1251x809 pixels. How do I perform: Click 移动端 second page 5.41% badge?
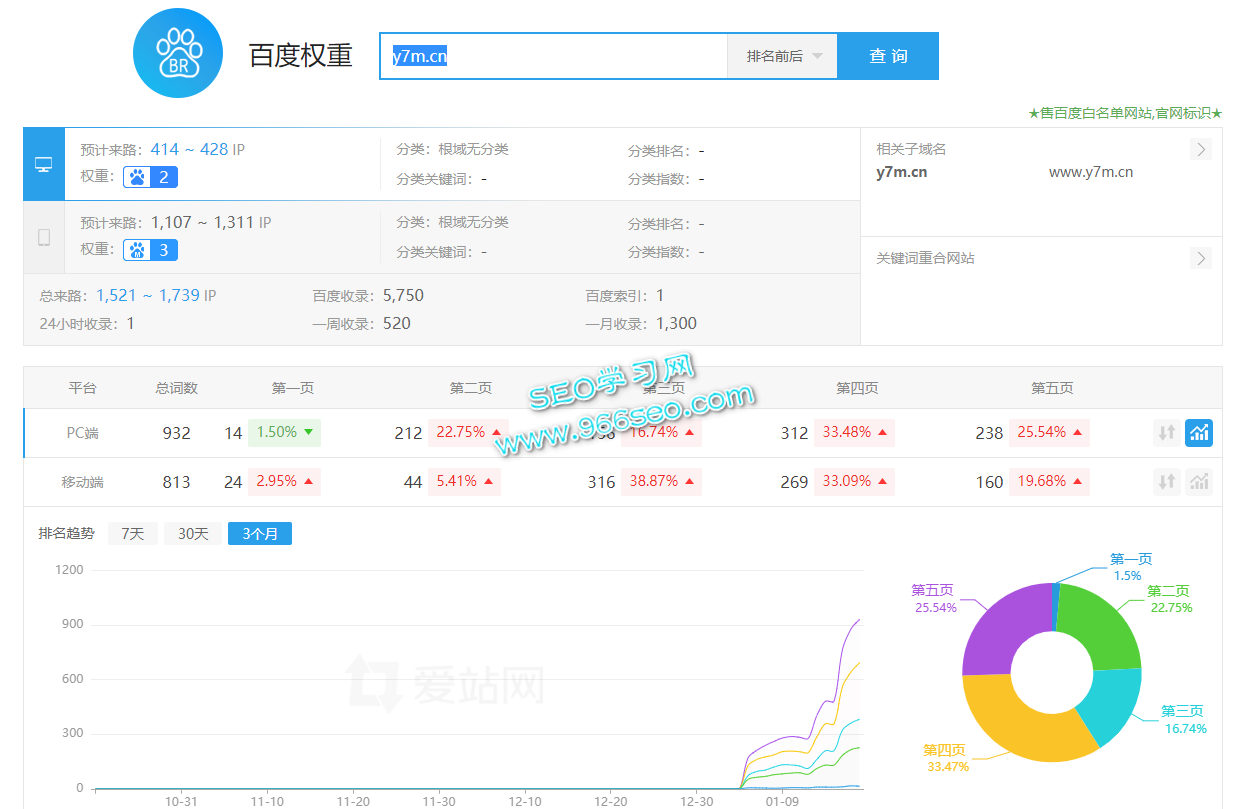[464, 482]
